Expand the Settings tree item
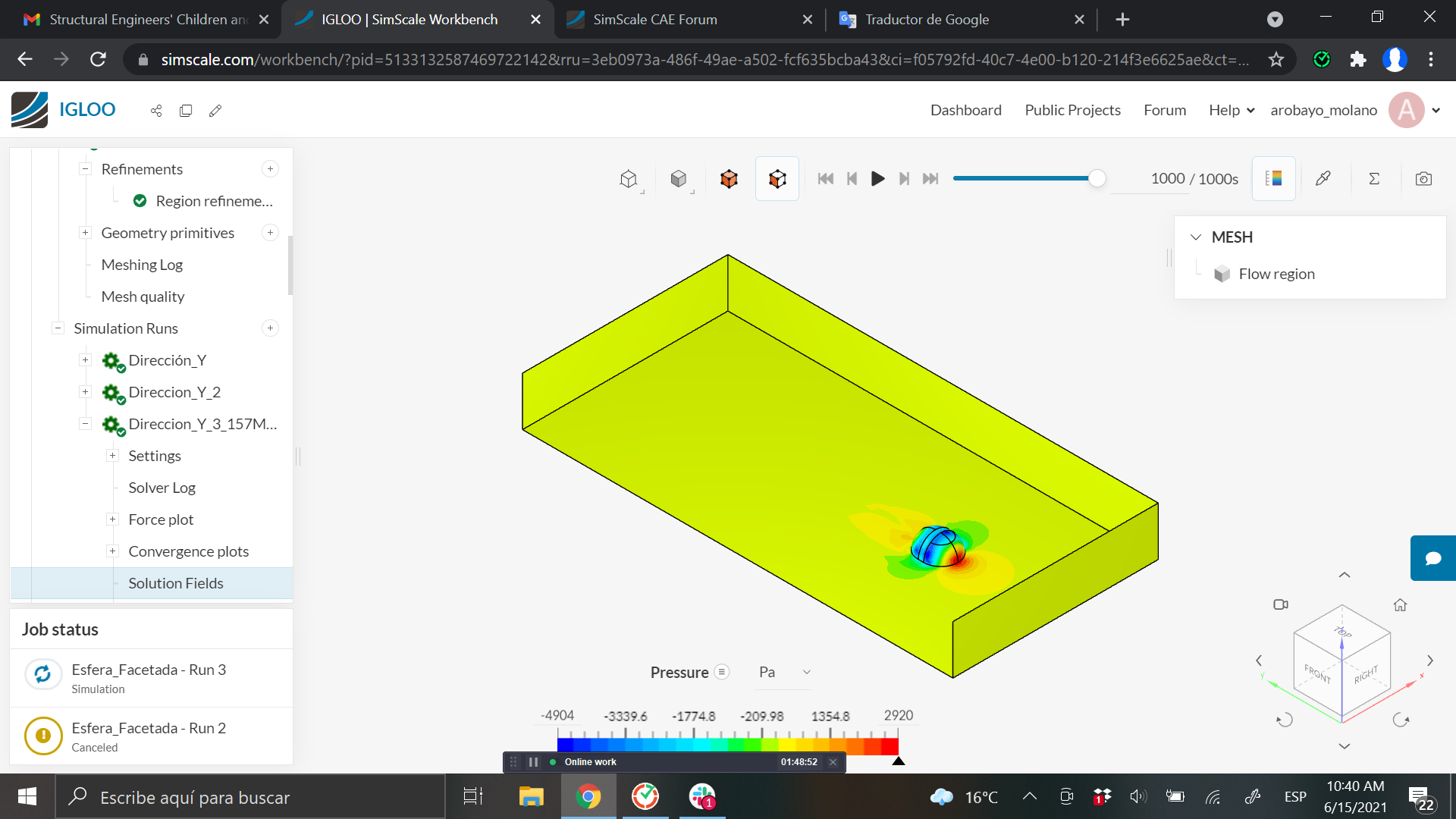The height and width of the screenshot is (819, 1456). click(112, 455)
